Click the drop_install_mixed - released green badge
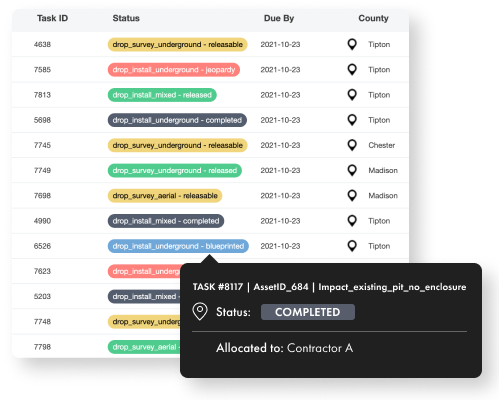This screenshot has height=400, width=499. tap(162, 95)
